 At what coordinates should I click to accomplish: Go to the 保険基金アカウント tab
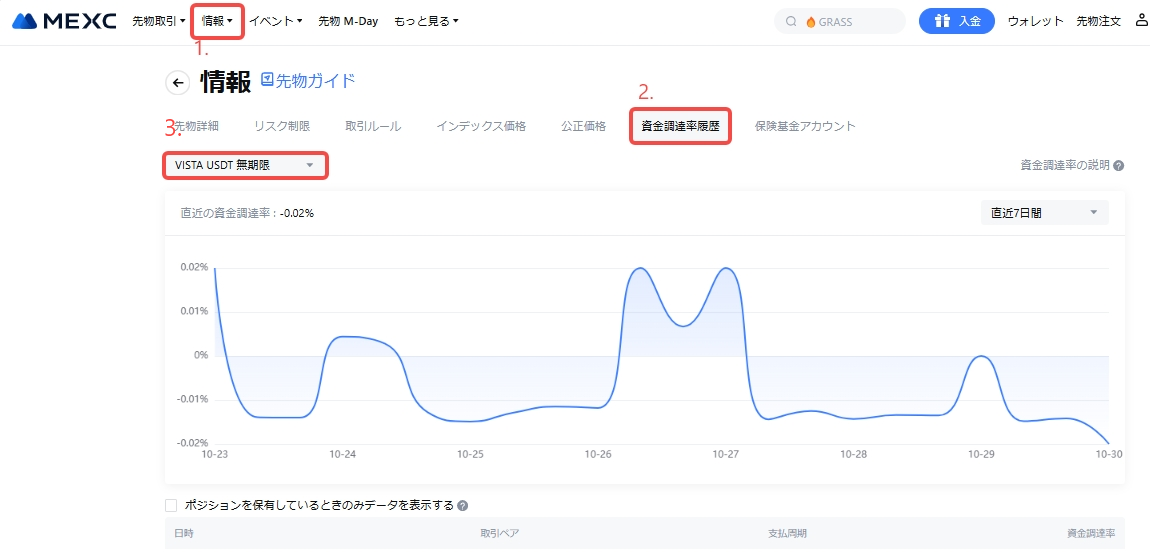[805, 126]
